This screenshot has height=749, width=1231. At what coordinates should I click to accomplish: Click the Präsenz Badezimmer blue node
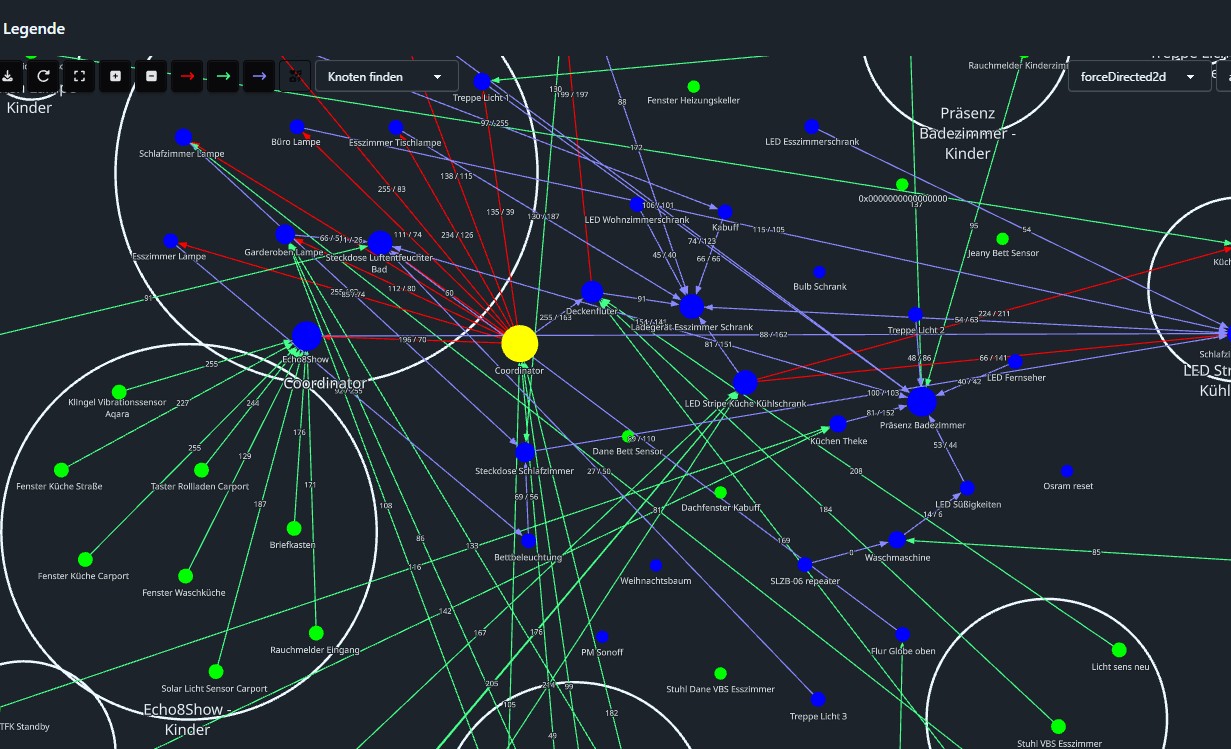(921, 402)
